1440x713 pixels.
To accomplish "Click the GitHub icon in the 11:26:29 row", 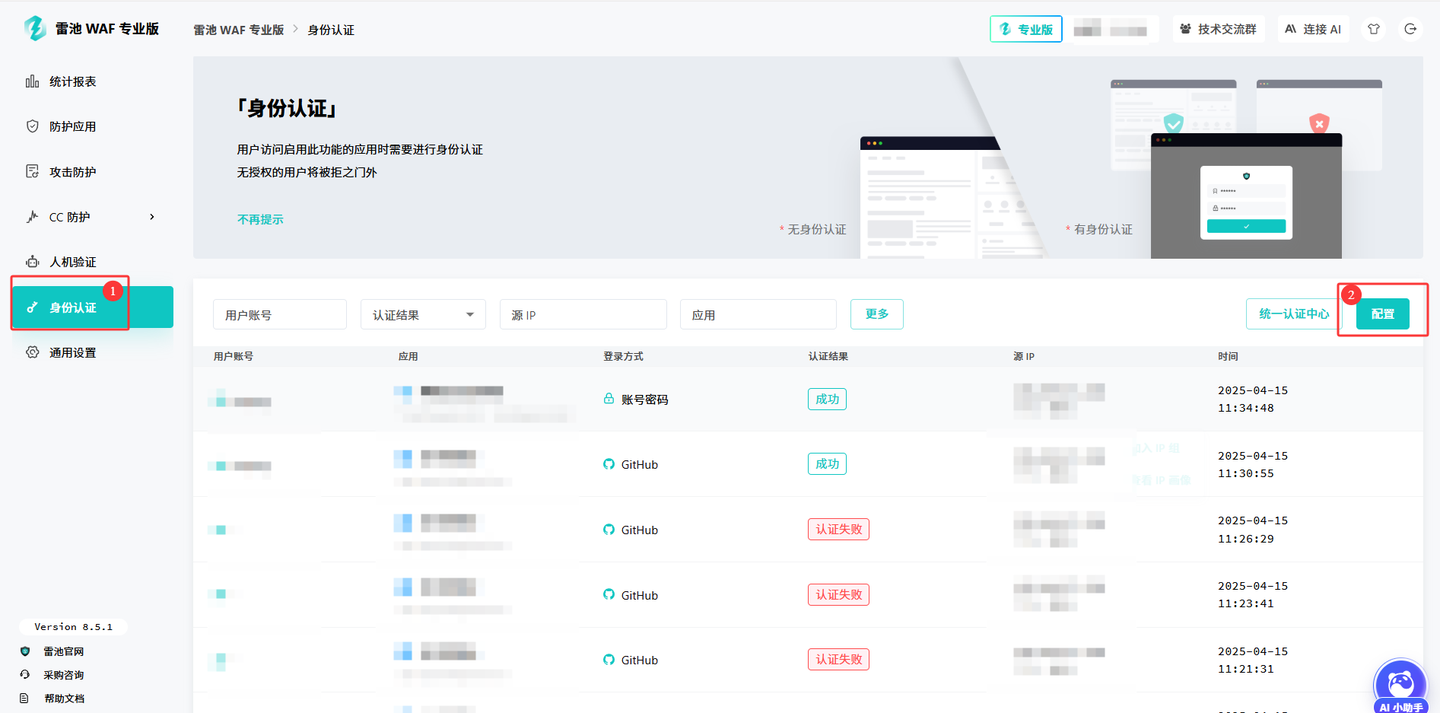I will (x=608, y=530).
